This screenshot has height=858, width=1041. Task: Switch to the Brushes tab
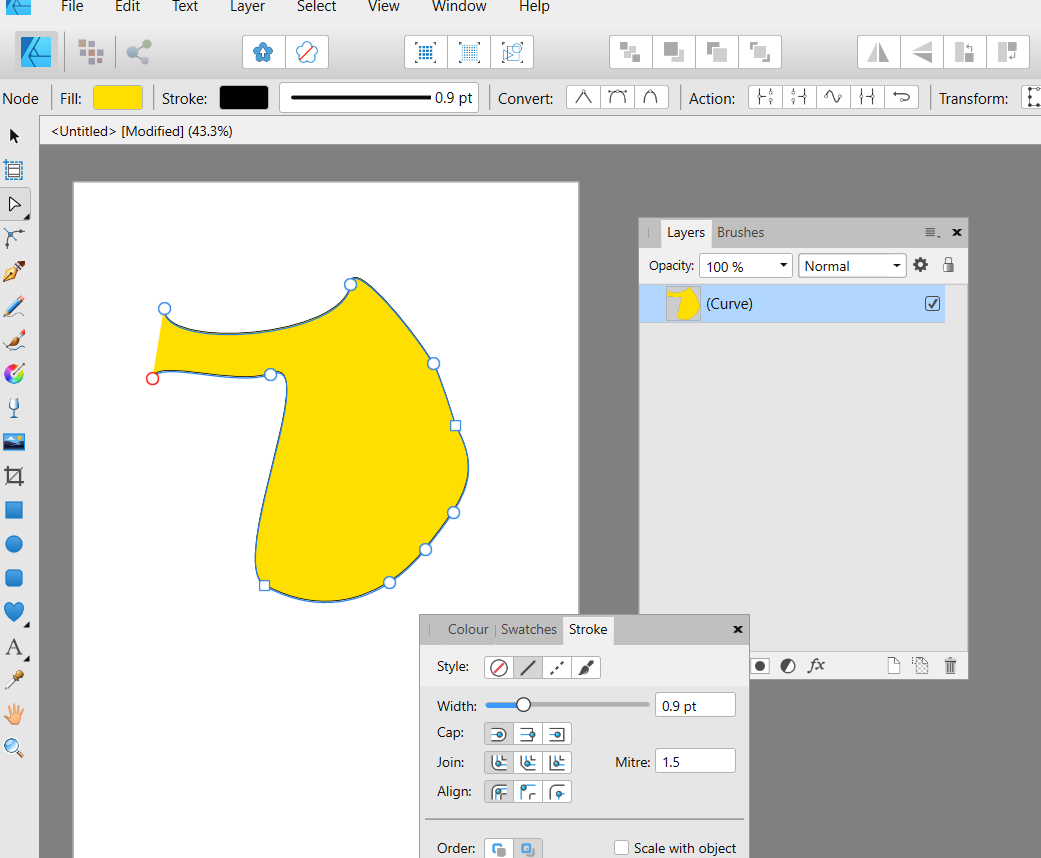pos(740,232)
